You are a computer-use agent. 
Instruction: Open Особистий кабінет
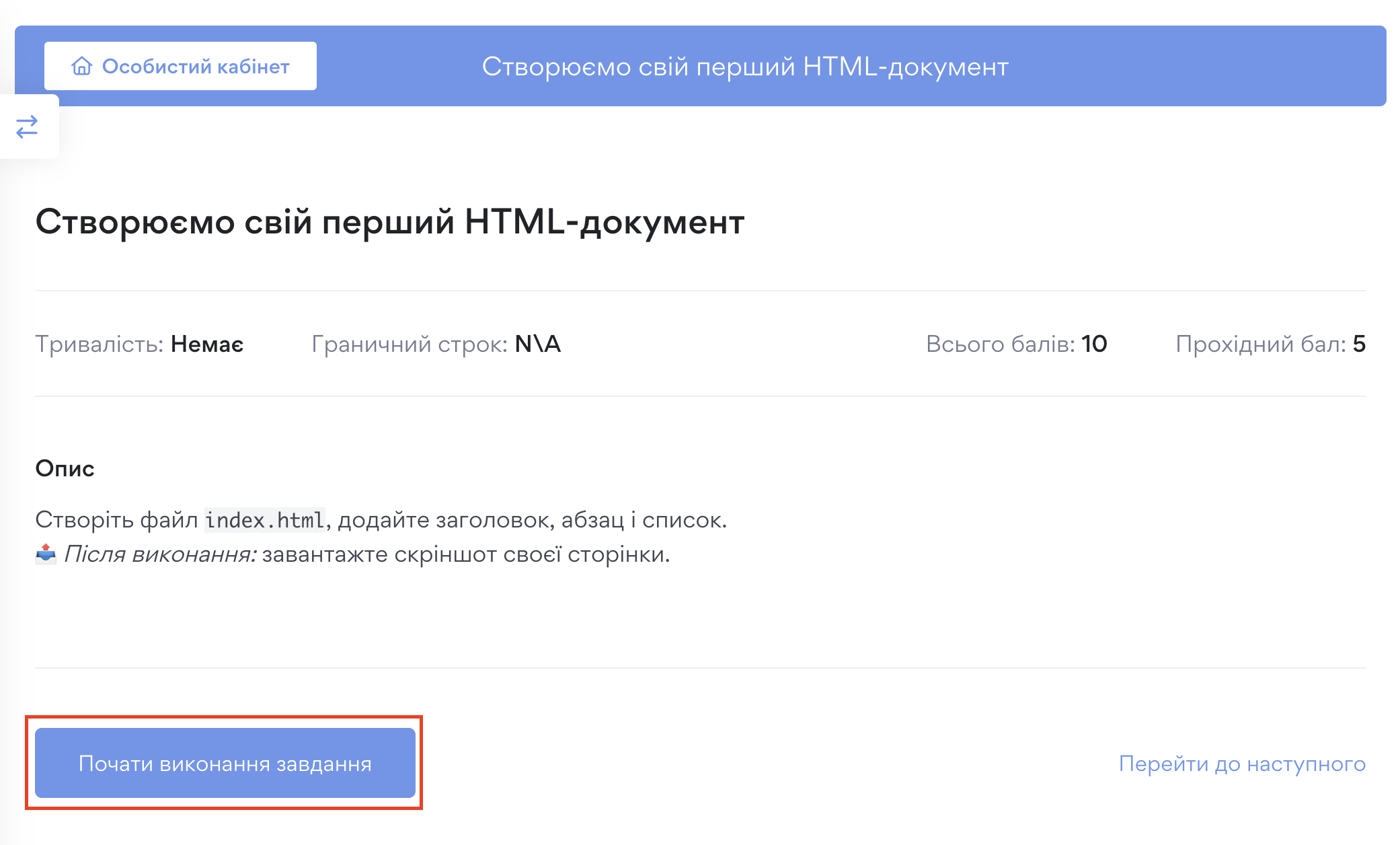(x=195, y=65)
